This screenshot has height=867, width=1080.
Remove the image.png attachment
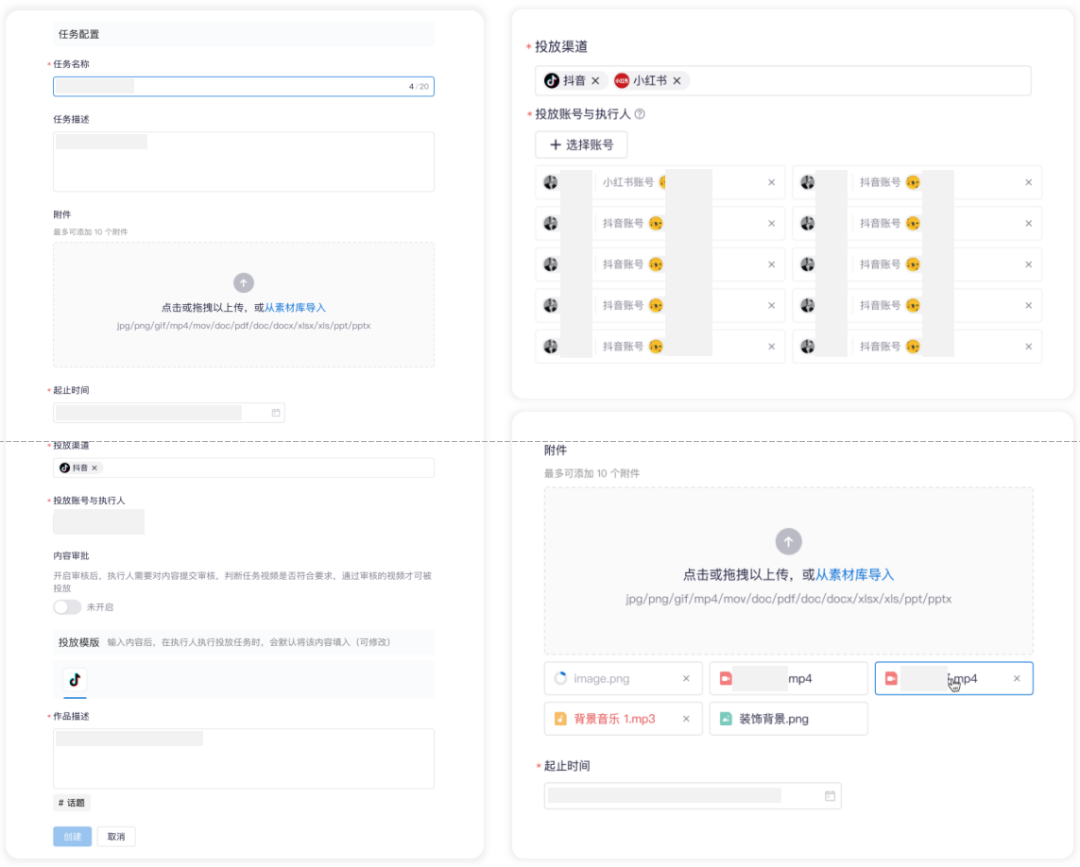click(x=686, y=678)
